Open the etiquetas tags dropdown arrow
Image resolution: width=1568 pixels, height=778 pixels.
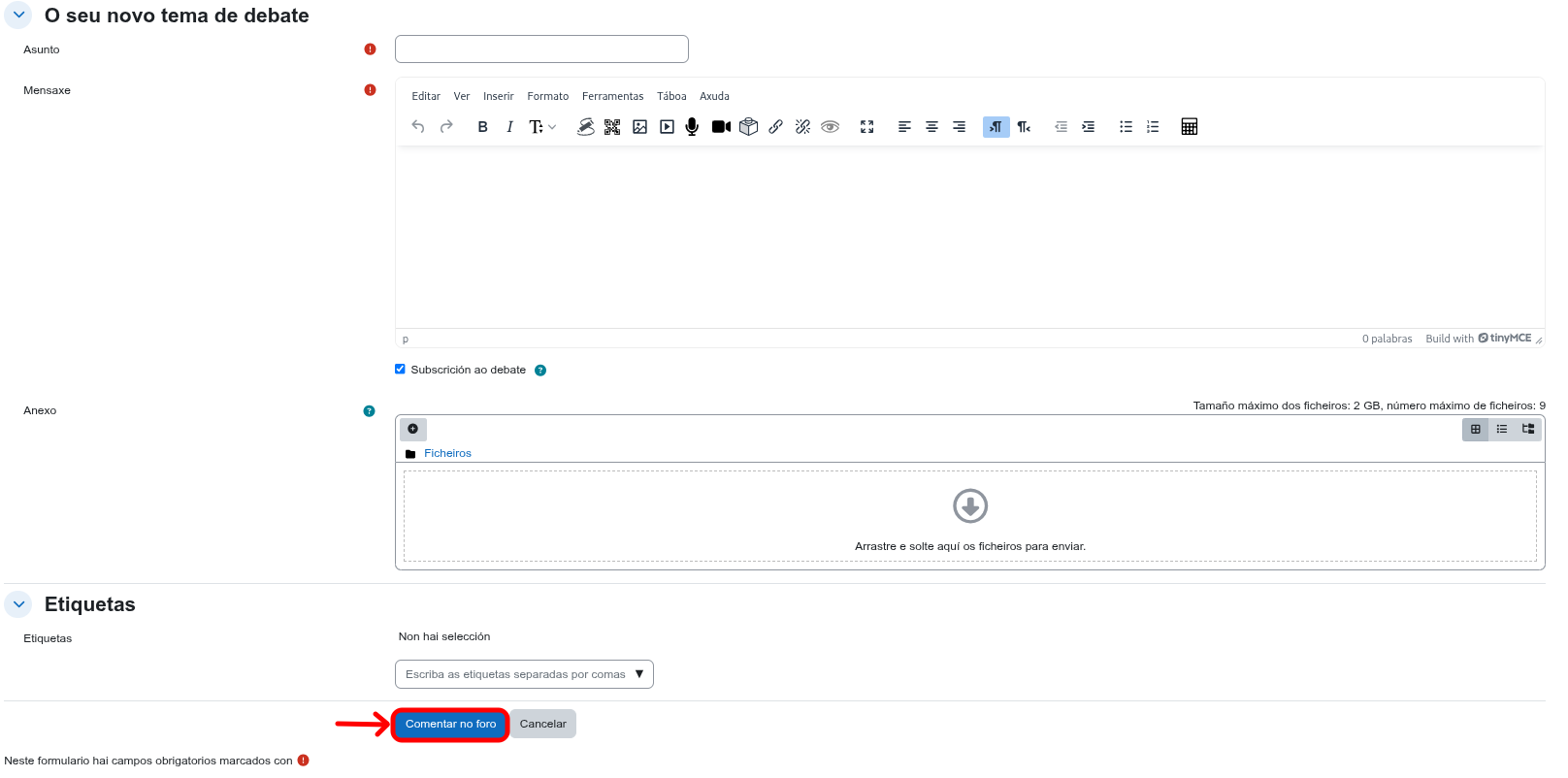point(639,674)
